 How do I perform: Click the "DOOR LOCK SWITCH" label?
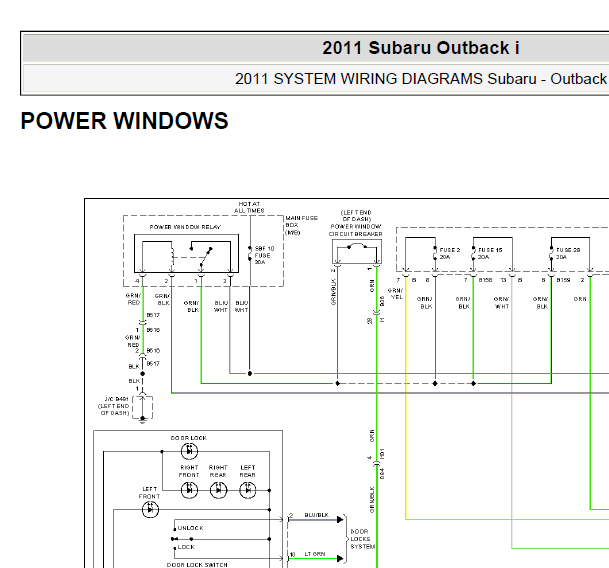197,565
